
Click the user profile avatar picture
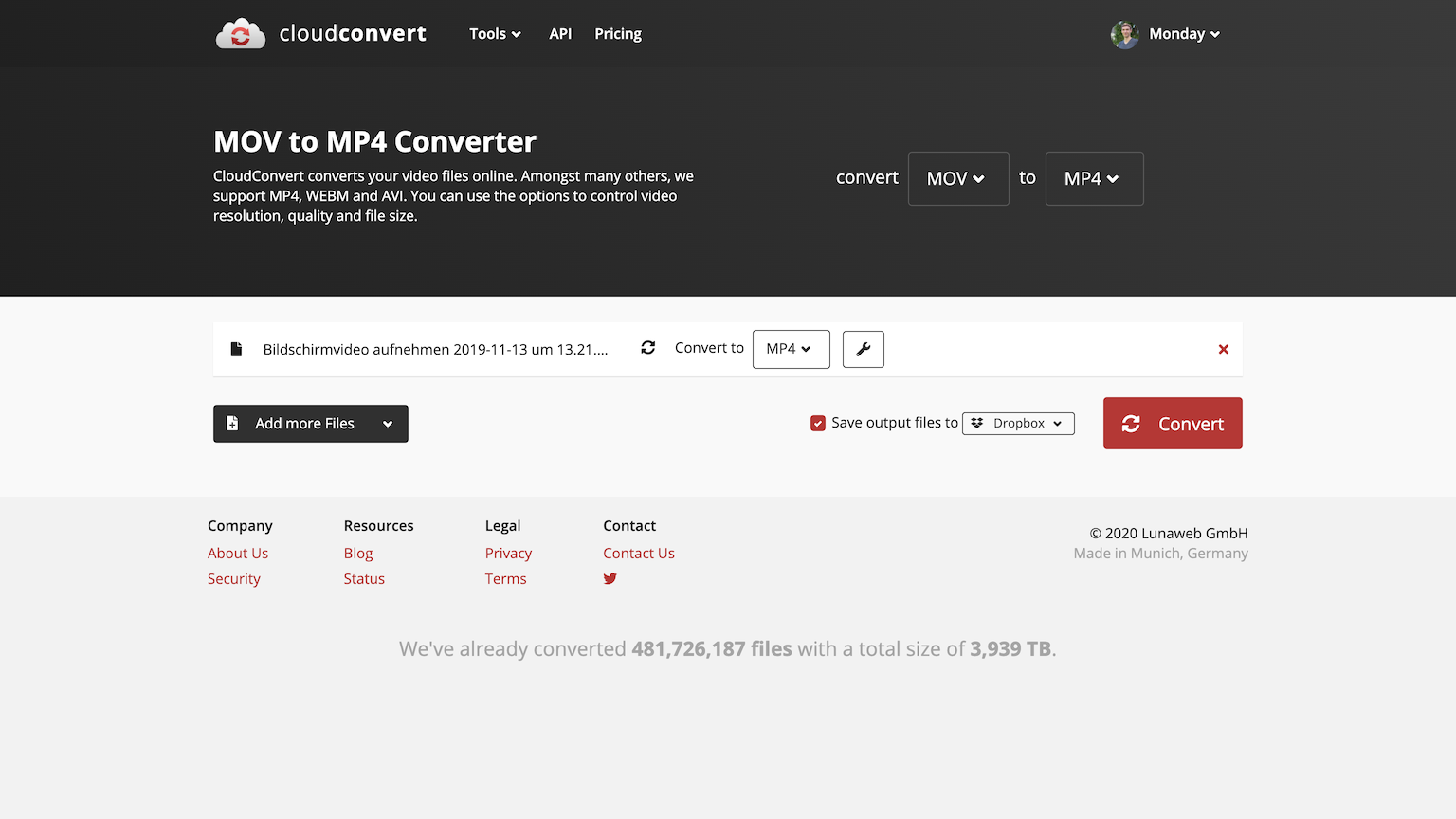1124,34
